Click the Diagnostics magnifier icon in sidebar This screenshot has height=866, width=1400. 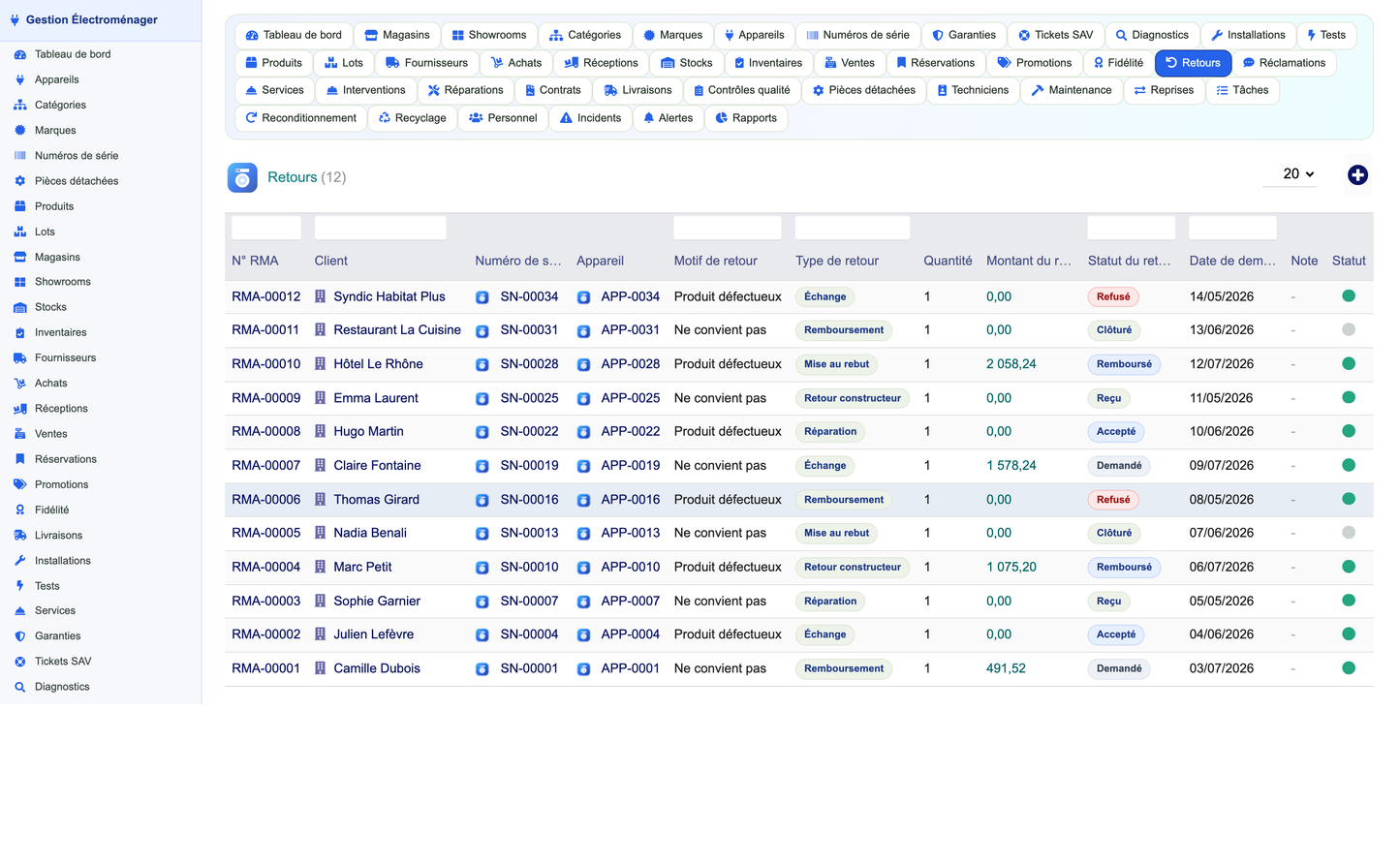pyautogui.click(x=19, y=687)
